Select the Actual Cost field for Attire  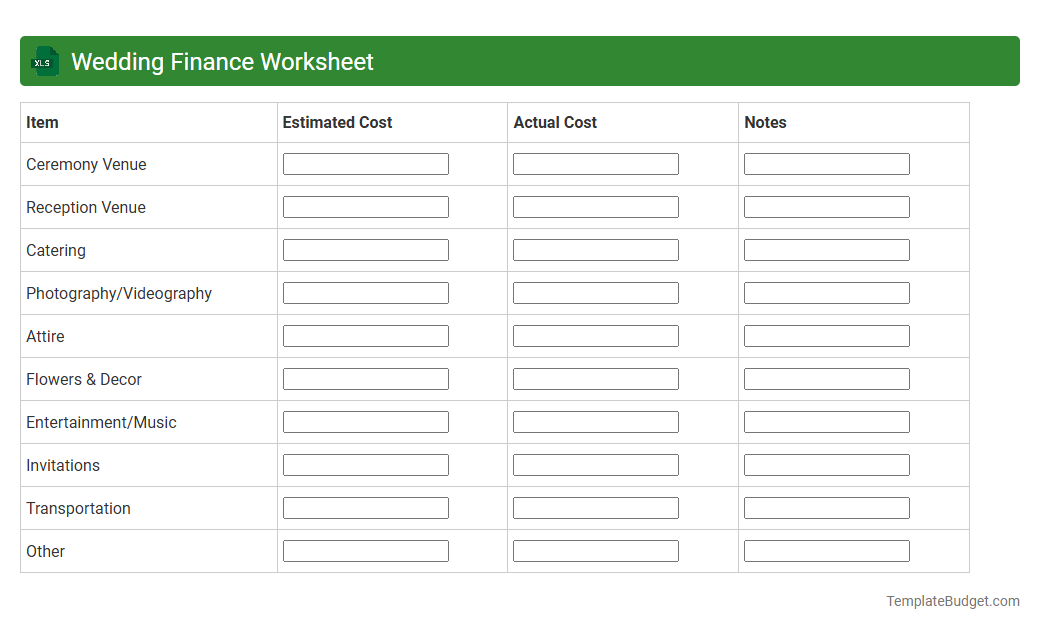(x=595, y=335)
